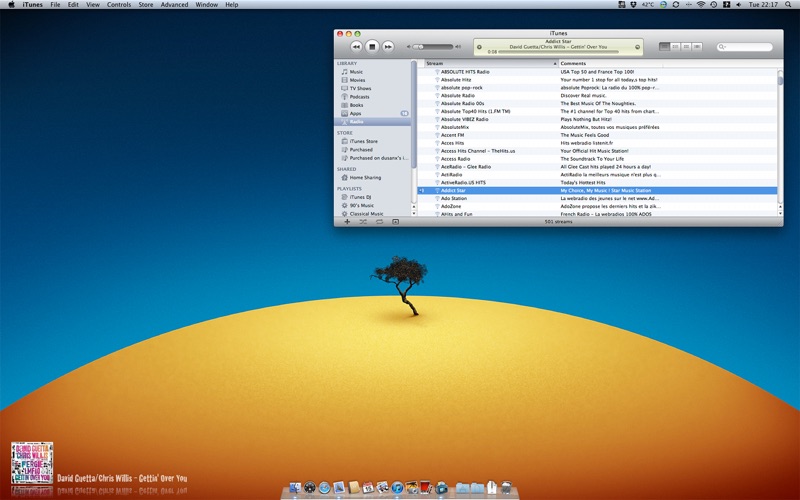Open the Store menu
Image resolution: width=800 pixels, height=500 pixels.
[146, 5]
